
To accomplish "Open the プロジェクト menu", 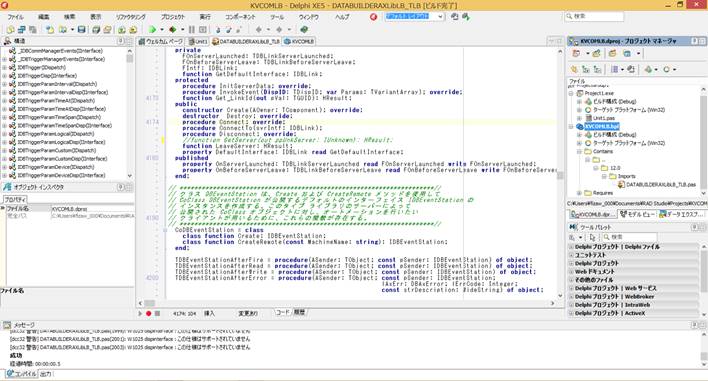I will (172, 17).
